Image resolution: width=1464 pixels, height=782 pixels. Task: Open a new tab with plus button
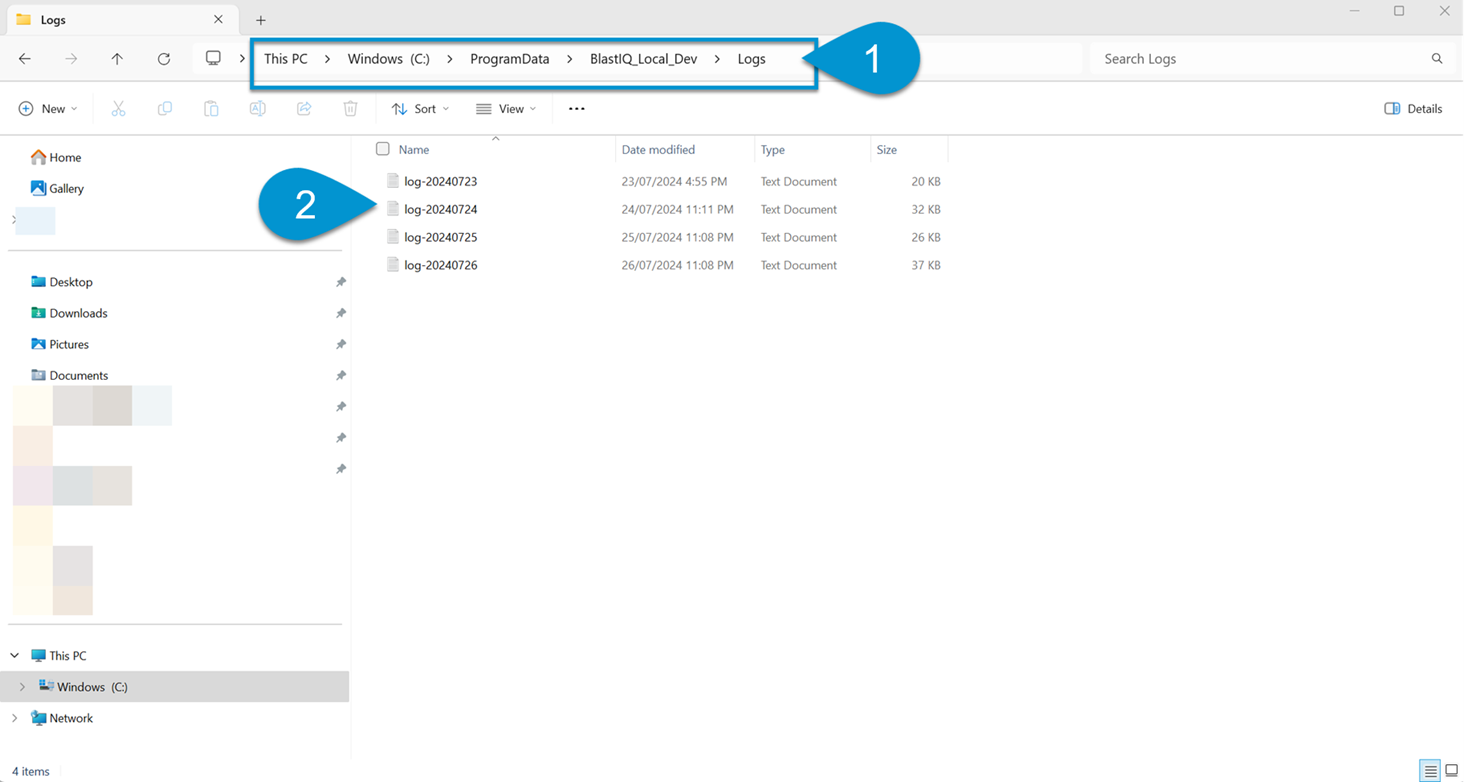260,20
